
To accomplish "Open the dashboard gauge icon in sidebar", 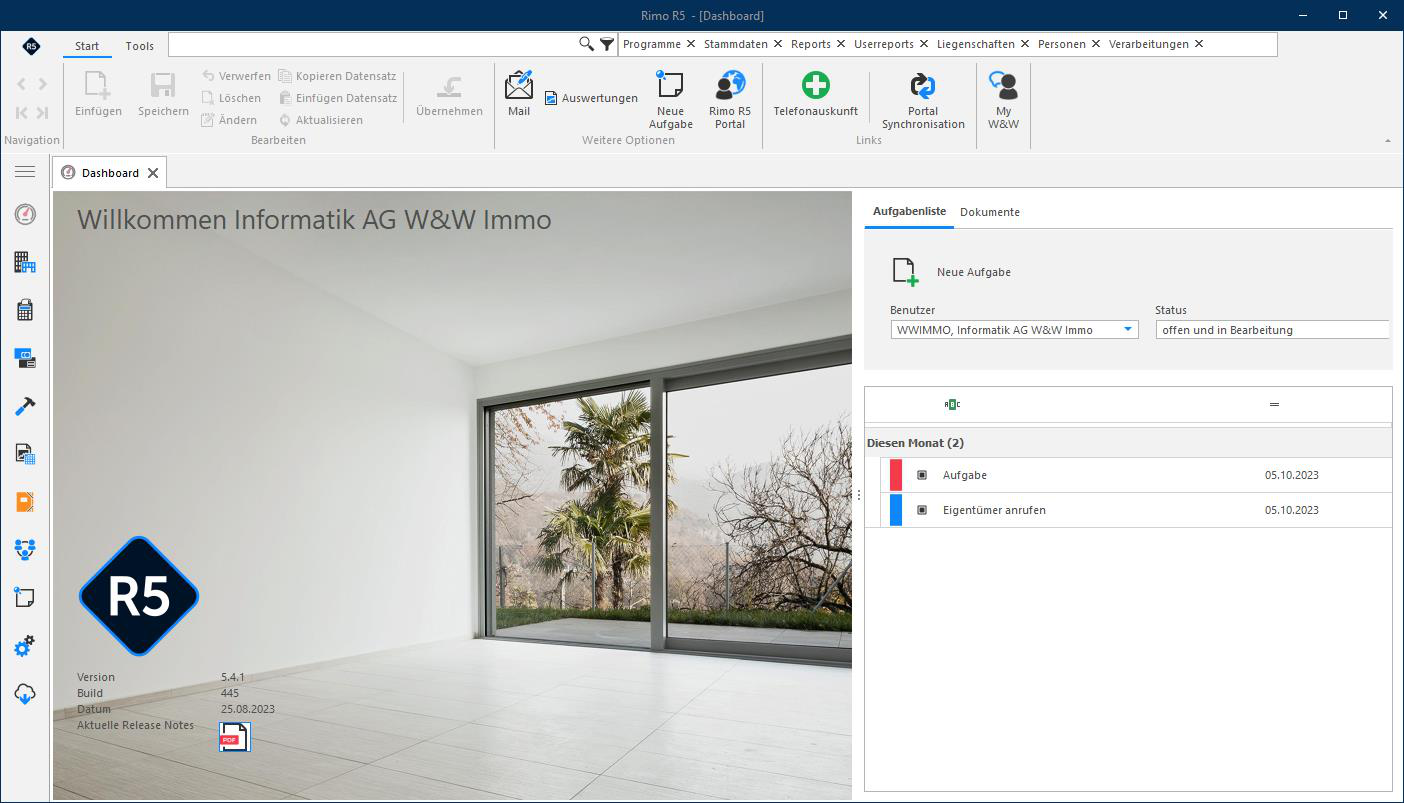I will coord(25,214).
